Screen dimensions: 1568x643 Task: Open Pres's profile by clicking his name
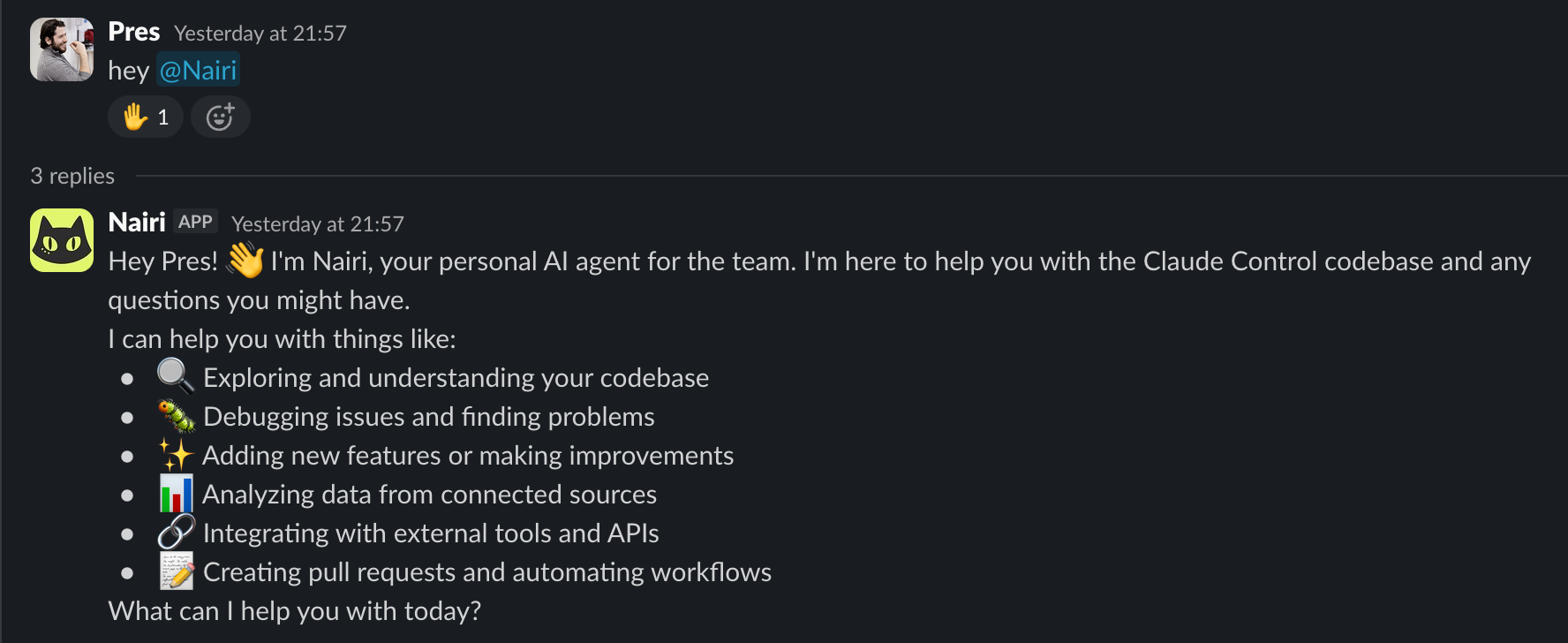click(x=133, y=32)
